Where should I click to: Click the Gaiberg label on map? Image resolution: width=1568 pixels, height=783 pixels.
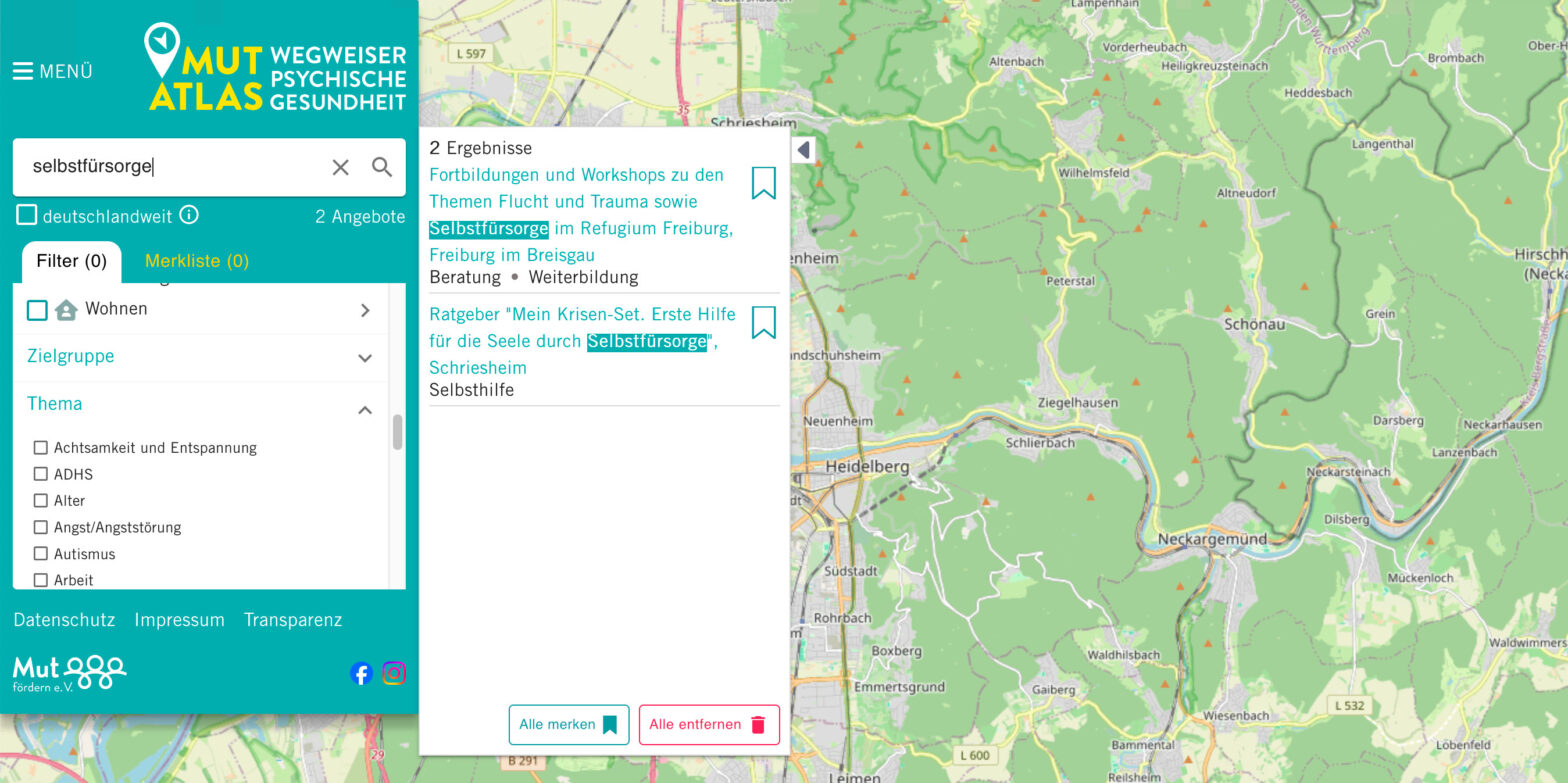1052,690
